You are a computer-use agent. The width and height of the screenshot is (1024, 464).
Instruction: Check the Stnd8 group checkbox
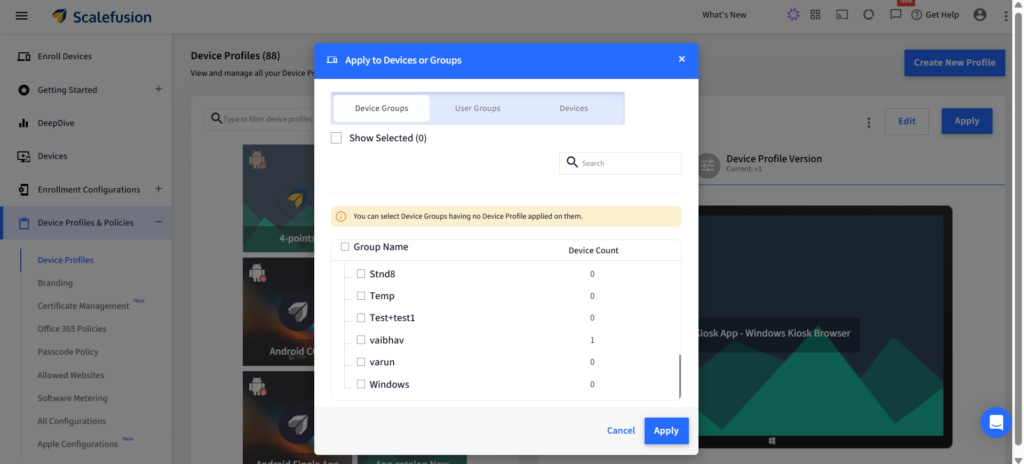coord(361,274)
